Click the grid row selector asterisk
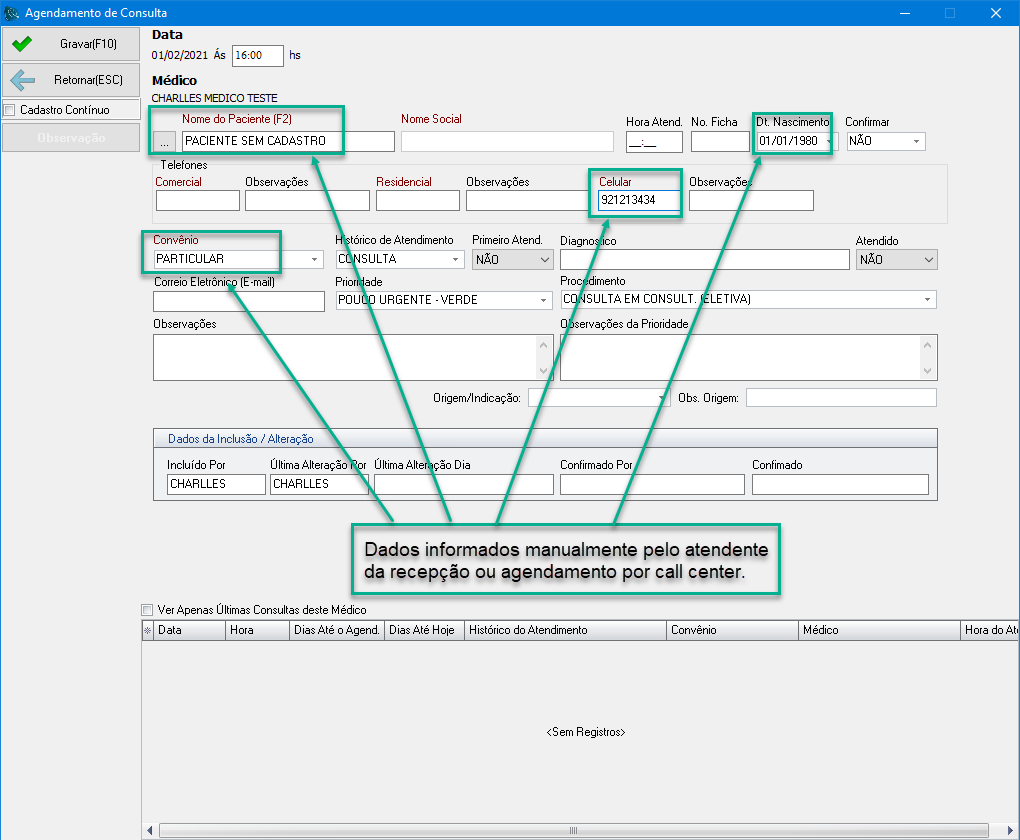 [148, 630]
